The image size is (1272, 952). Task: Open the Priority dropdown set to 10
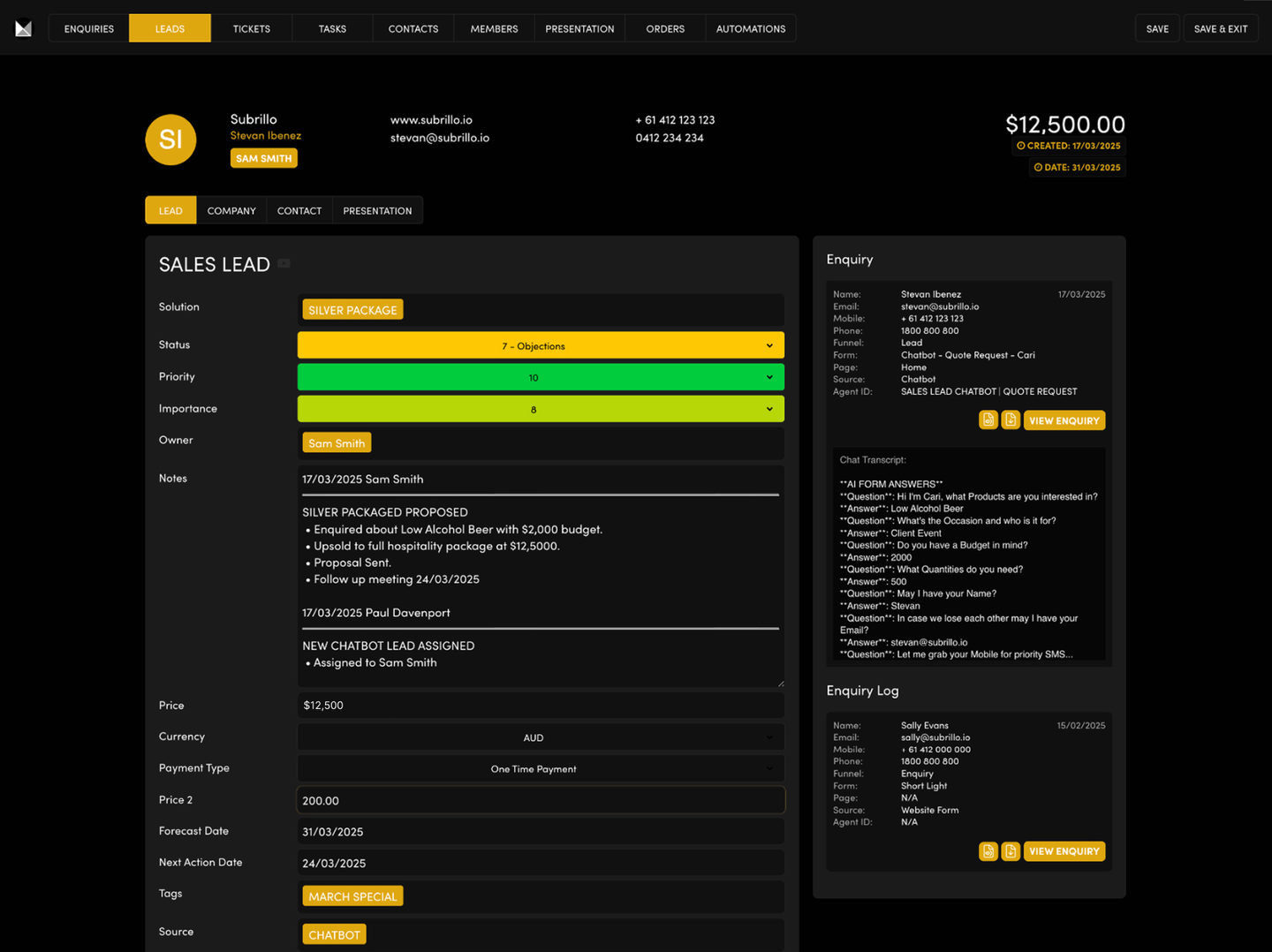(540, 377)
